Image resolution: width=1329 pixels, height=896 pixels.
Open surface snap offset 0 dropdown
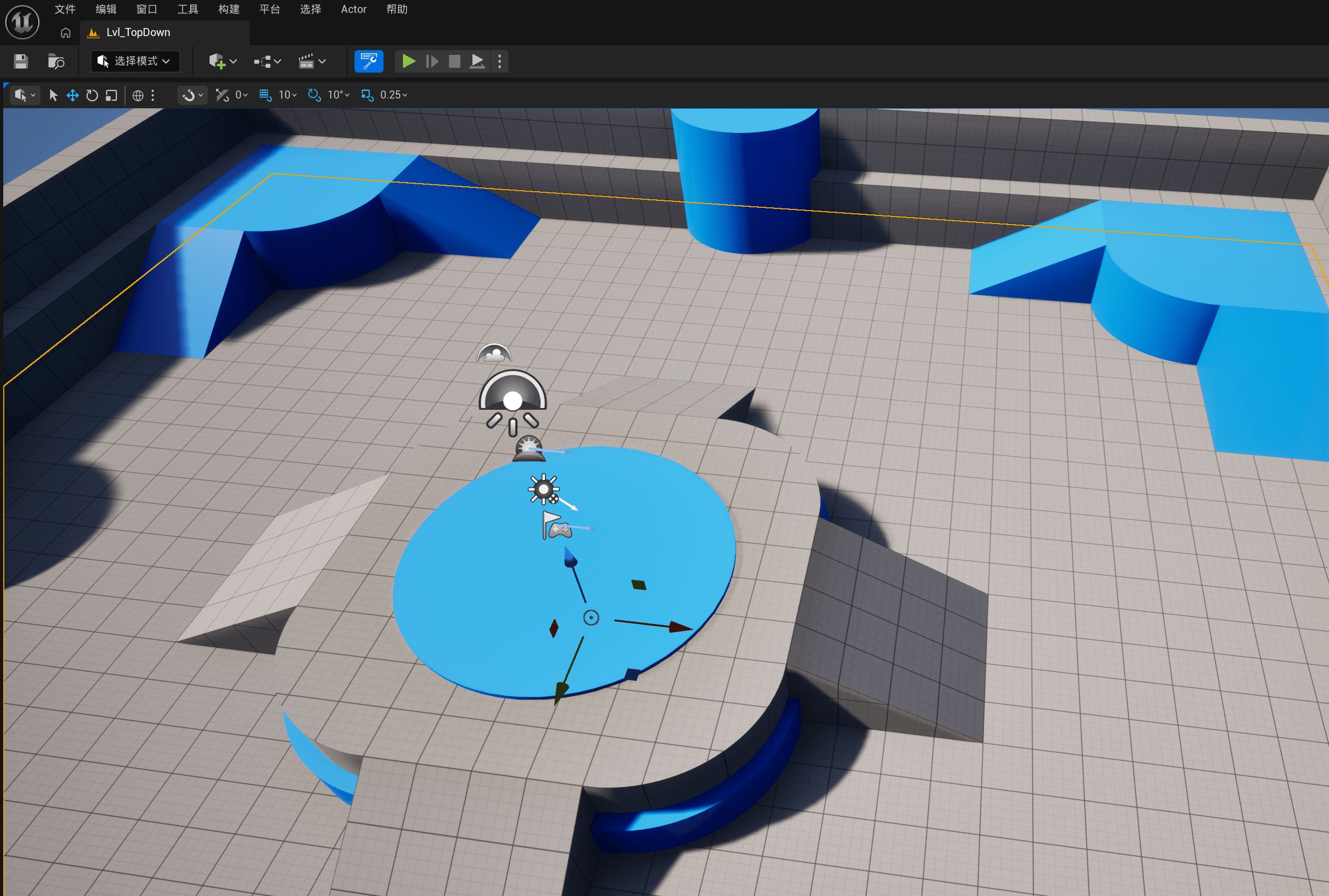coord(241,95)
